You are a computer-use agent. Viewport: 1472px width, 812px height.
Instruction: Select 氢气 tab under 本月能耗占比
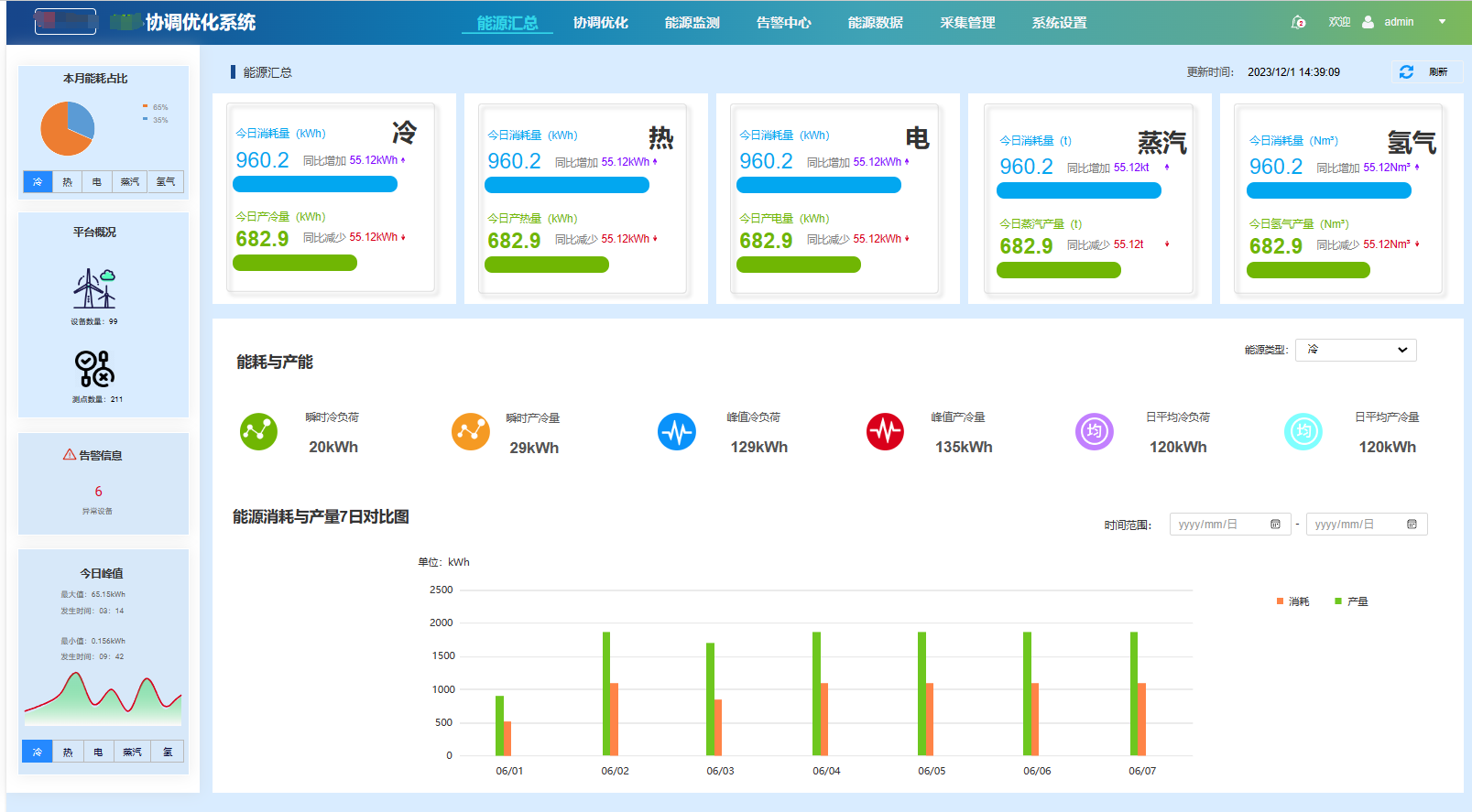click(x=166, y=181)
